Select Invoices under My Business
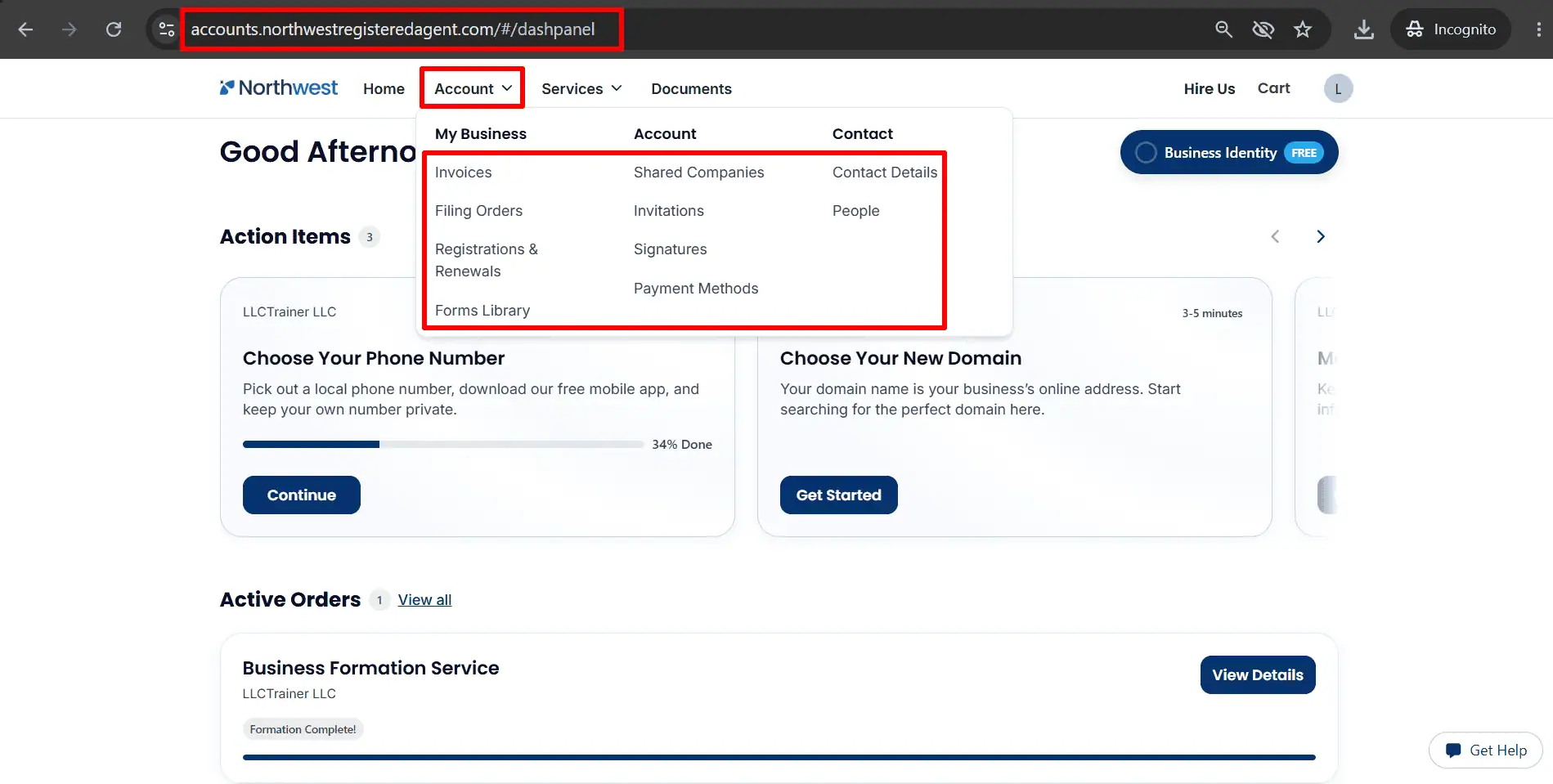The width and height of the screenshot is (1553, 784). pos(463,172)
